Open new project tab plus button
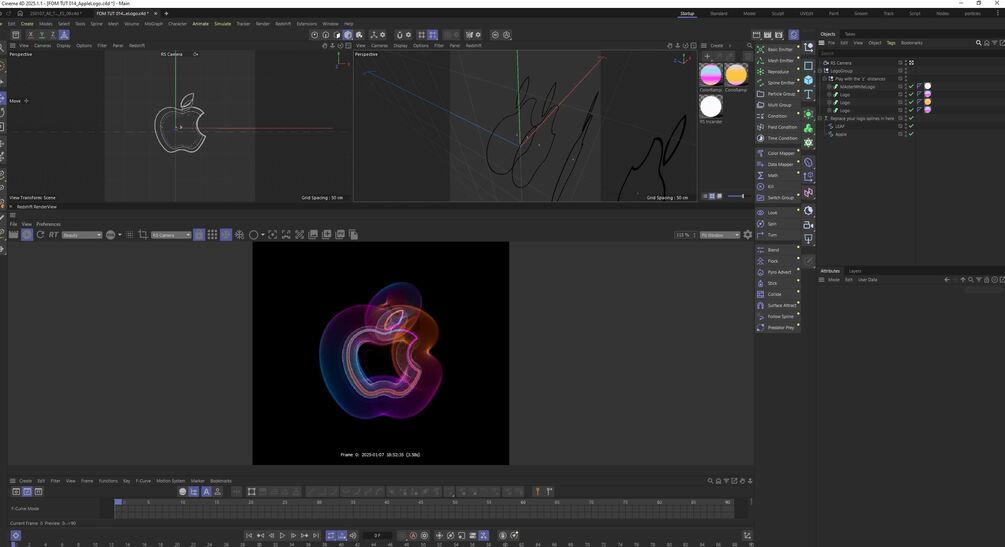 click(166, 13)
